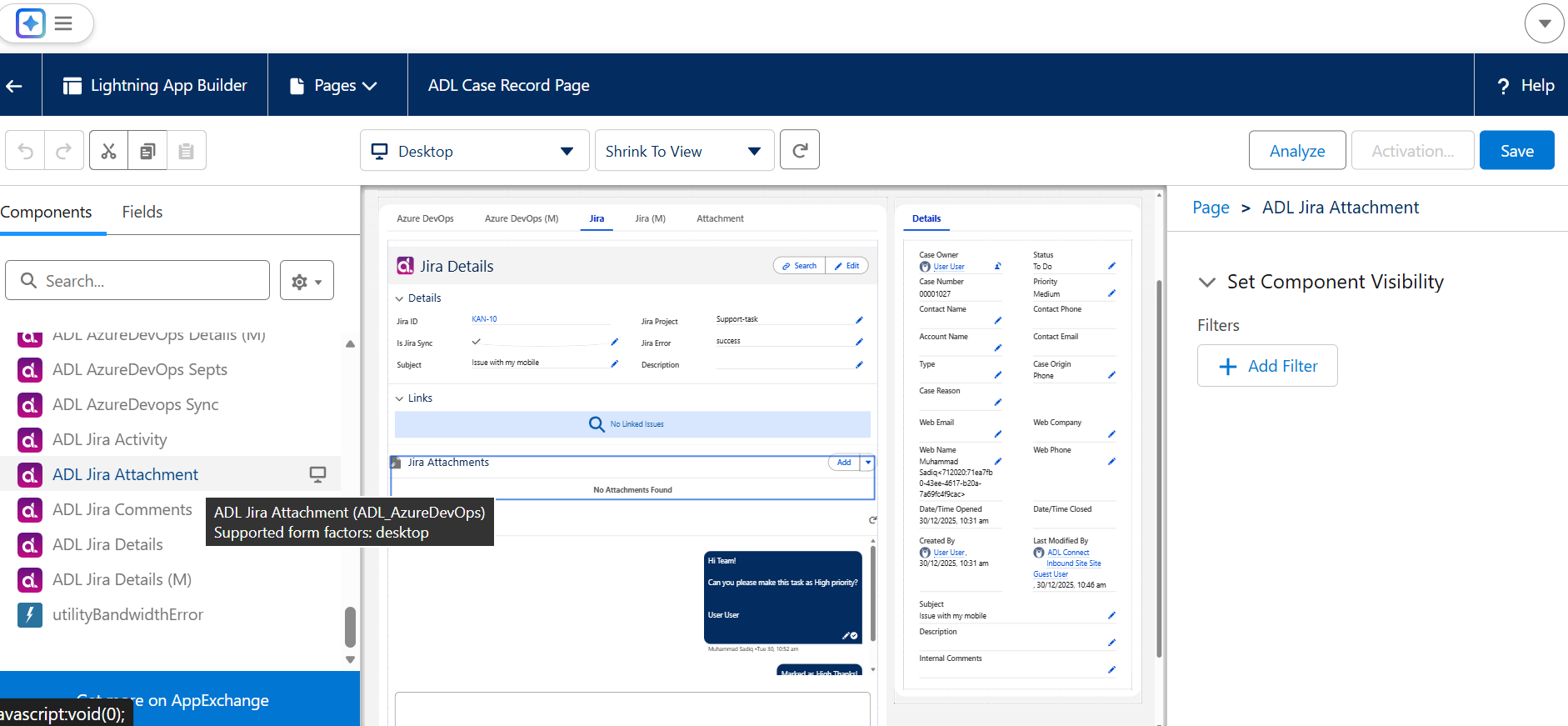Click the Analyze button
This screenshot has width=1568, height=726.
point(1297,150)
